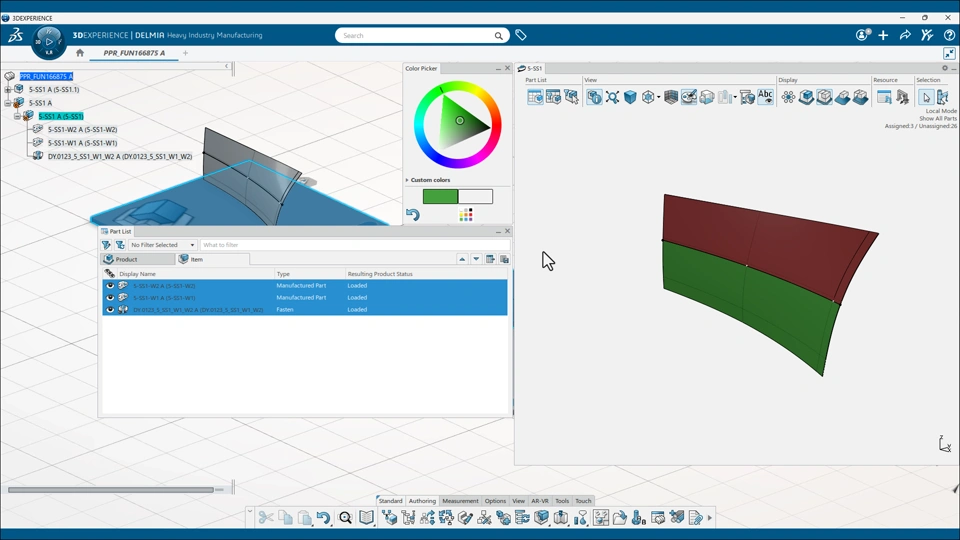Switch to the Measurement toolbar tab
The image size is (960, 540).
click(460, 501)
